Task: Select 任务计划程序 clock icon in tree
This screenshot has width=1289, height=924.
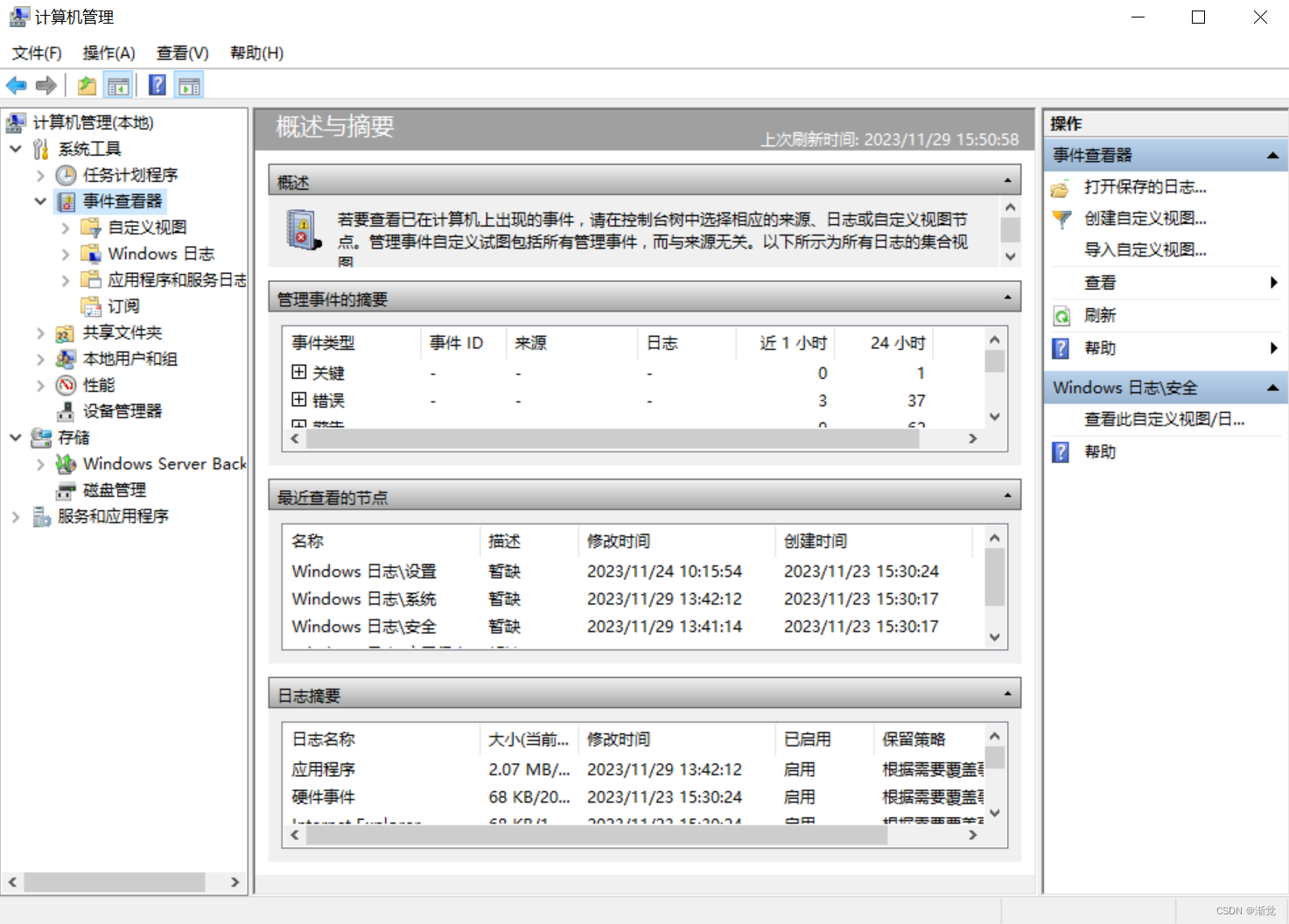Action: pyautogui.click(x=67, y=175)
